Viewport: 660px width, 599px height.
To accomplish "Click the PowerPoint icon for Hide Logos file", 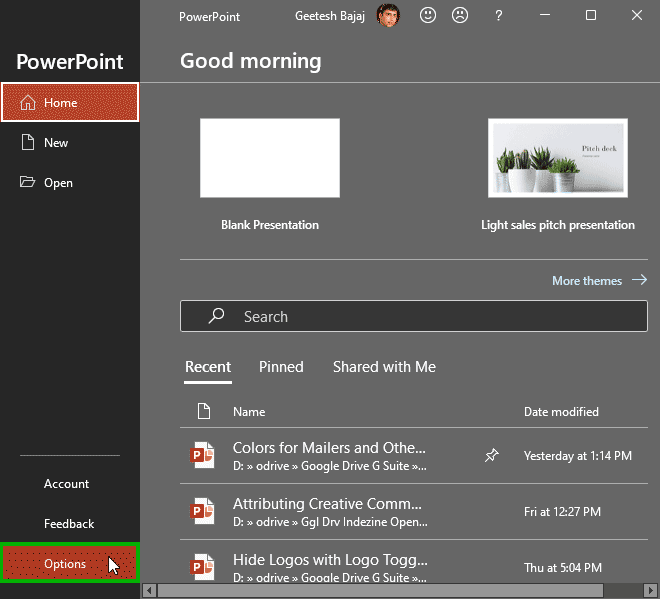I will (x=203, y=568).
